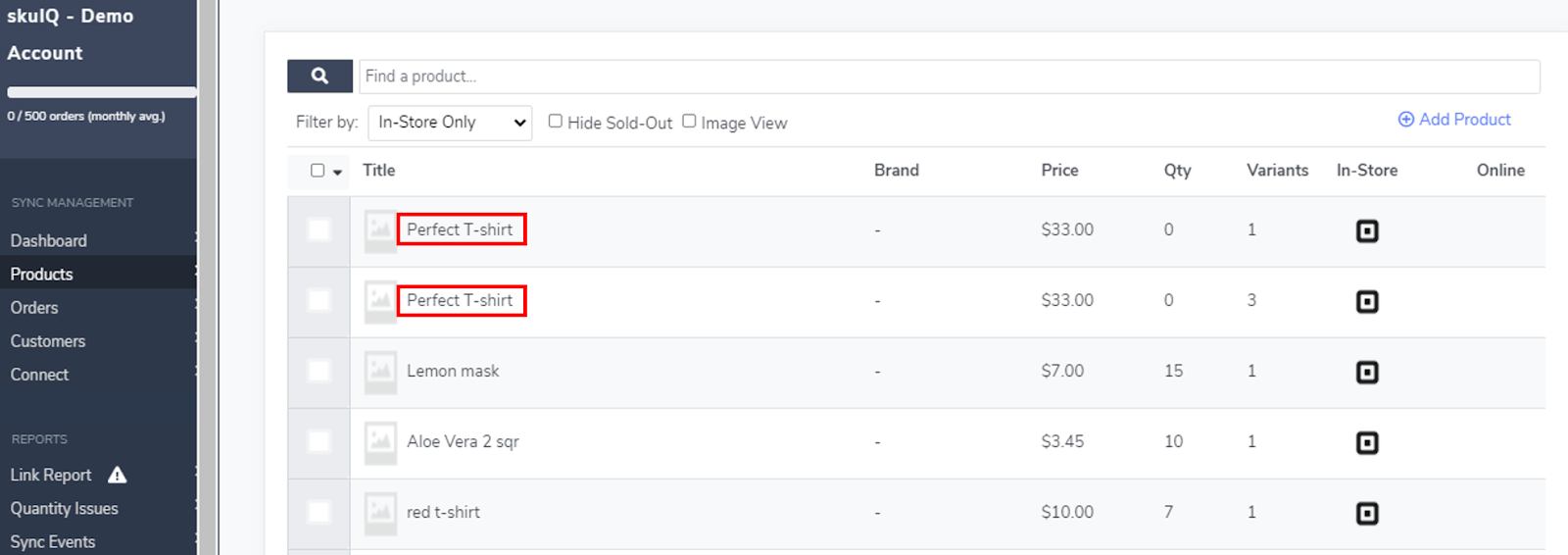Open the Quantity Issues sidebar item
1568x555 pixels.
65,509
